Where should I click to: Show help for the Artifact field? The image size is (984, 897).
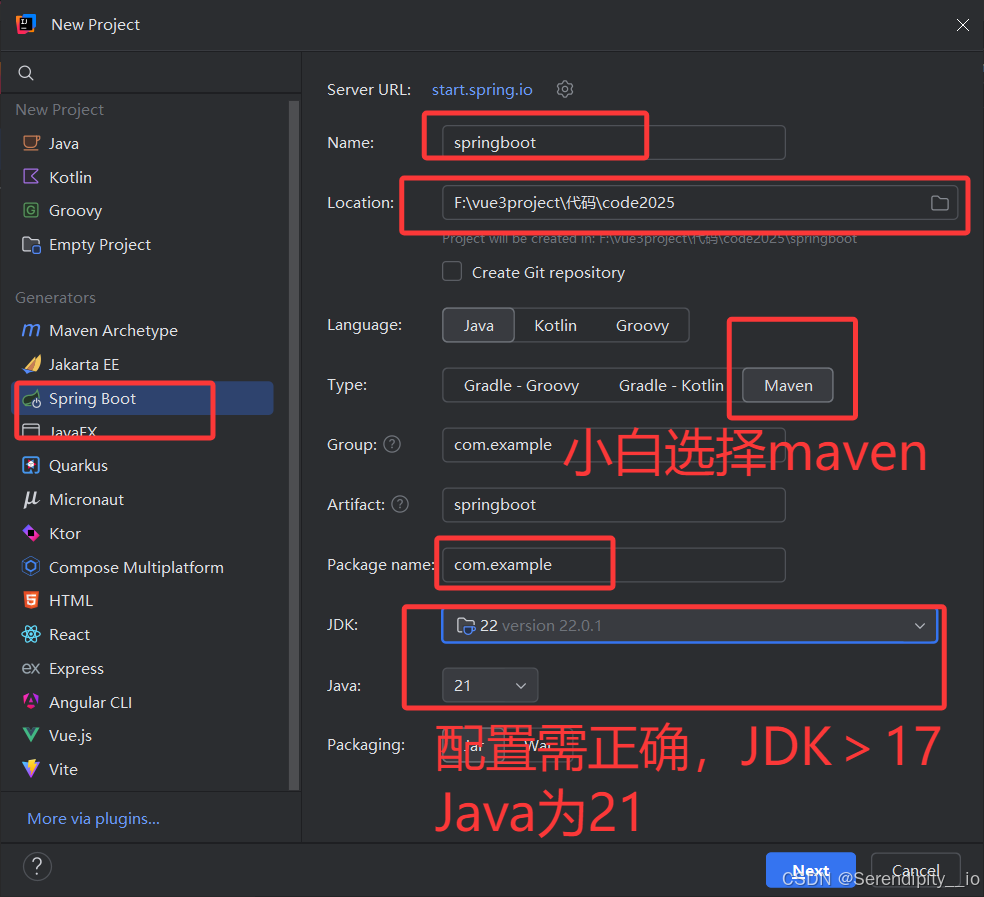(400, 504)
